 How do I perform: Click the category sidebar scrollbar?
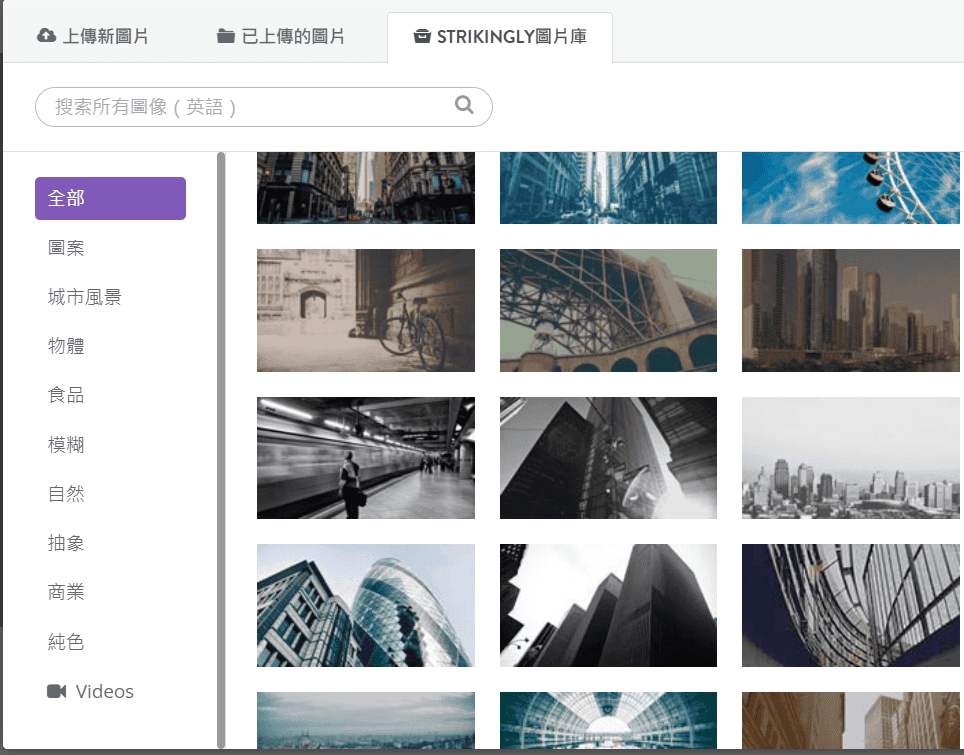tap(221, 450)
